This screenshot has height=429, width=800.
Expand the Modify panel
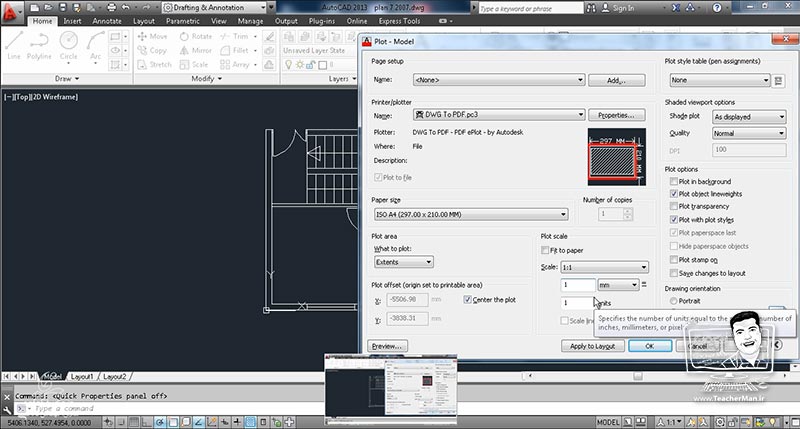click(x=207, y=79)
